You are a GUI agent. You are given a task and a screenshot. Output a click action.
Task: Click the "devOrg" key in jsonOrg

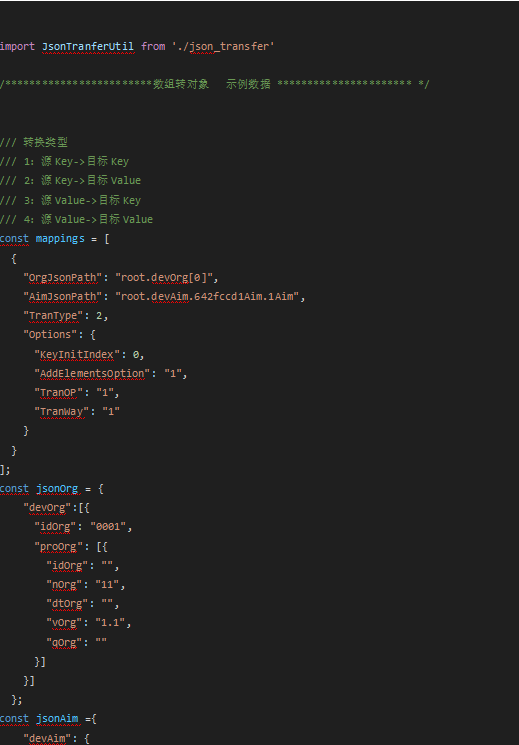pyautogui.click(x=48, y=508)
